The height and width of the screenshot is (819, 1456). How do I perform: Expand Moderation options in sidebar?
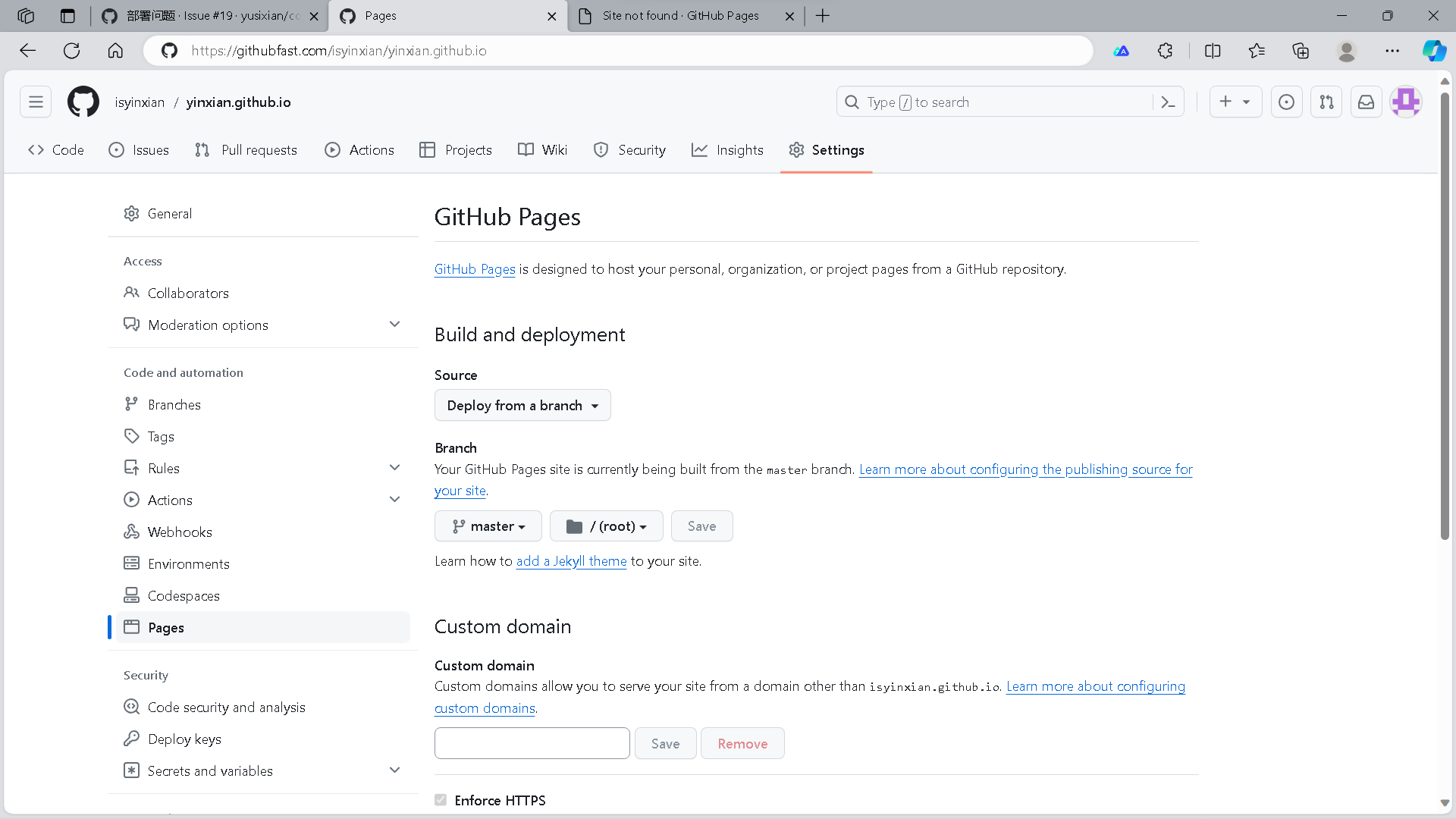(394, 325)
